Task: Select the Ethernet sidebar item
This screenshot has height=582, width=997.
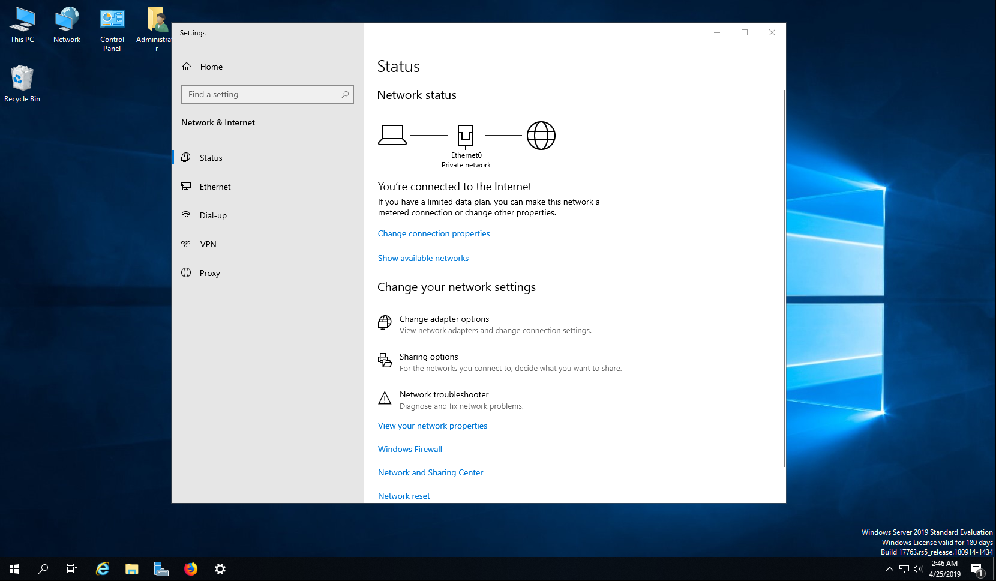Action: (267, 186)
